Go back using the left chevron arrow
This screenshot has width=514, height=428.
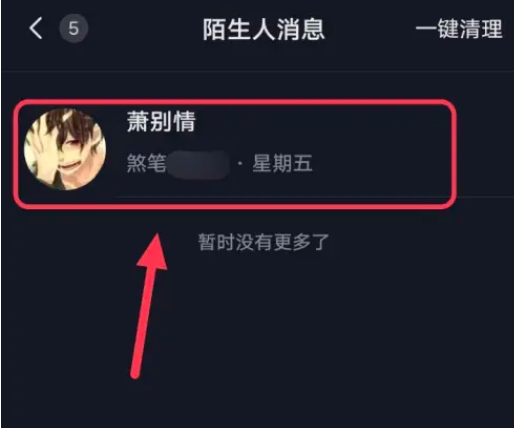tap(36, 28)
